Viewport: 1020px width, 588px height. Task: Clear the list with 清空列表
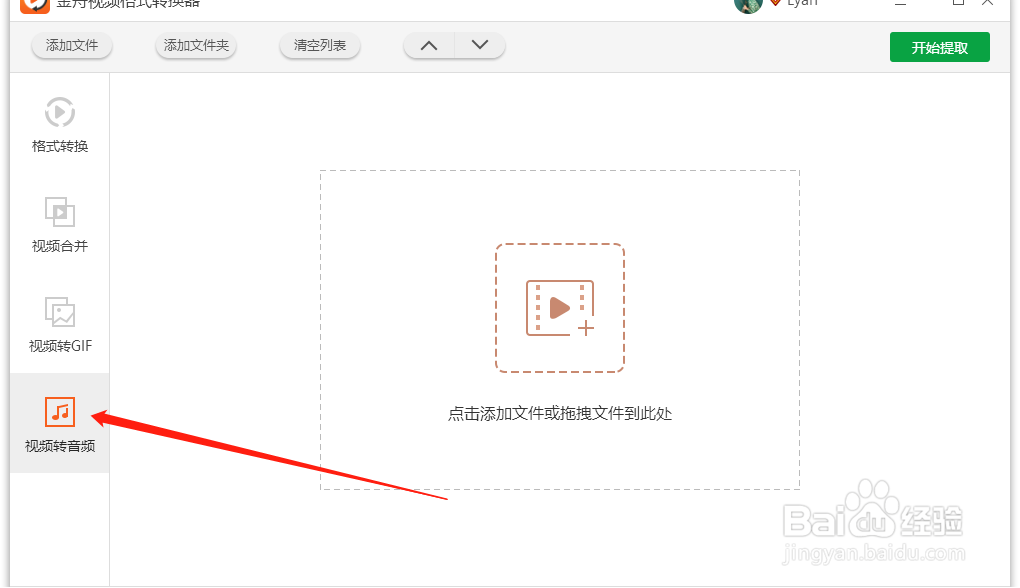(x=319, y=46)
